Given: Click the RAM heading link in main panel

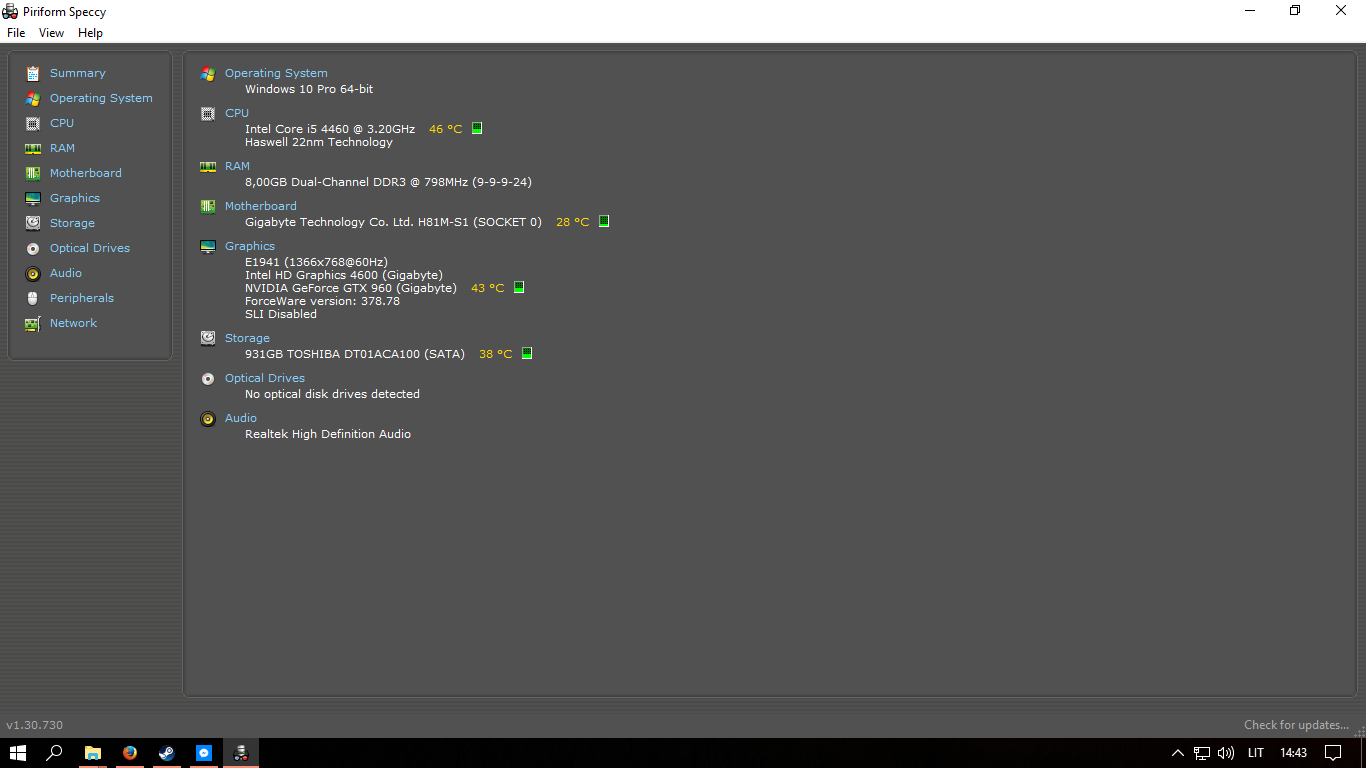Looking at the screenshot, I should pos(237,166).
